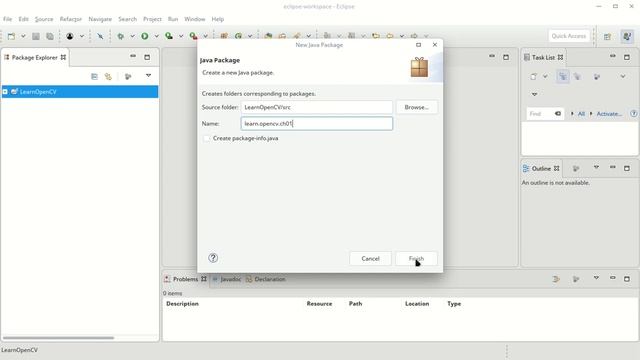Click the New Java Class toolbar icon
Screen dimensions: 640x360
[x=238, y=36]
